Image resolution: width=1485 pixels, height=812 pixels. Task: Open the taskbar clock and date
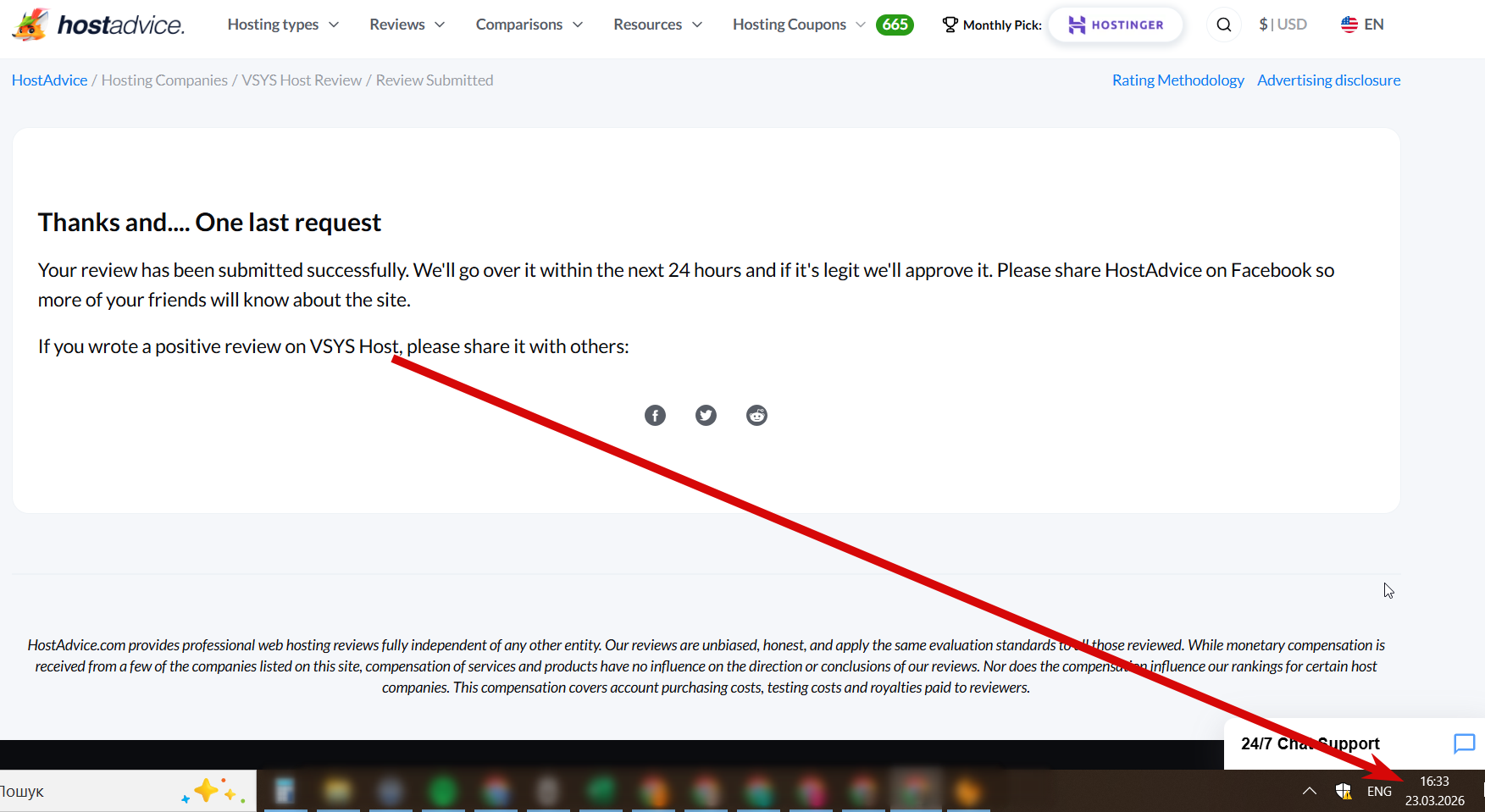click(1435, 791)
